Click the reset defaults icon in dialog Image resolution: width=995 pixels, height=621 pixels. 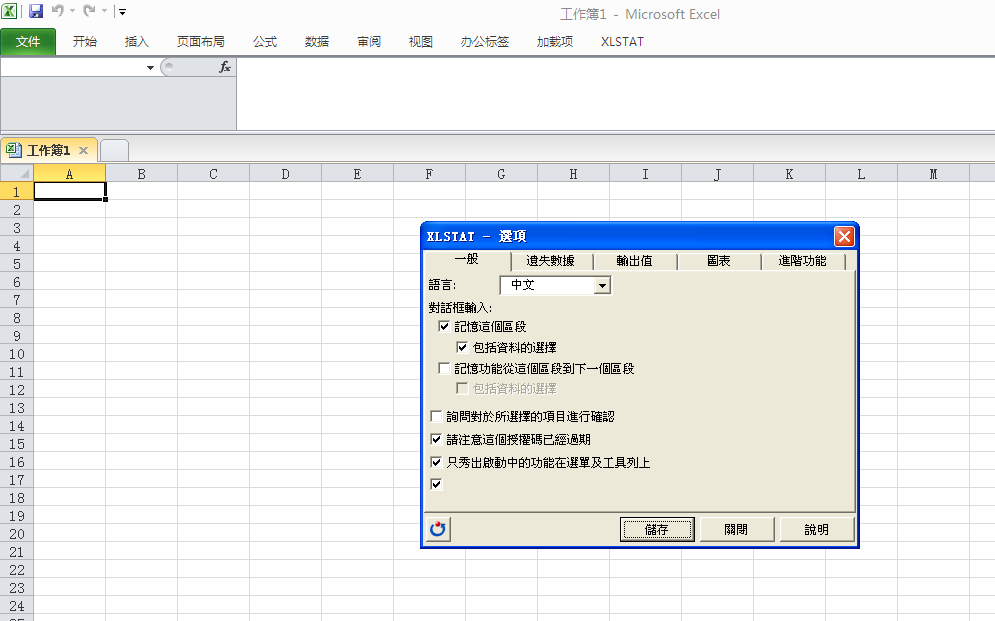(438, 529)
